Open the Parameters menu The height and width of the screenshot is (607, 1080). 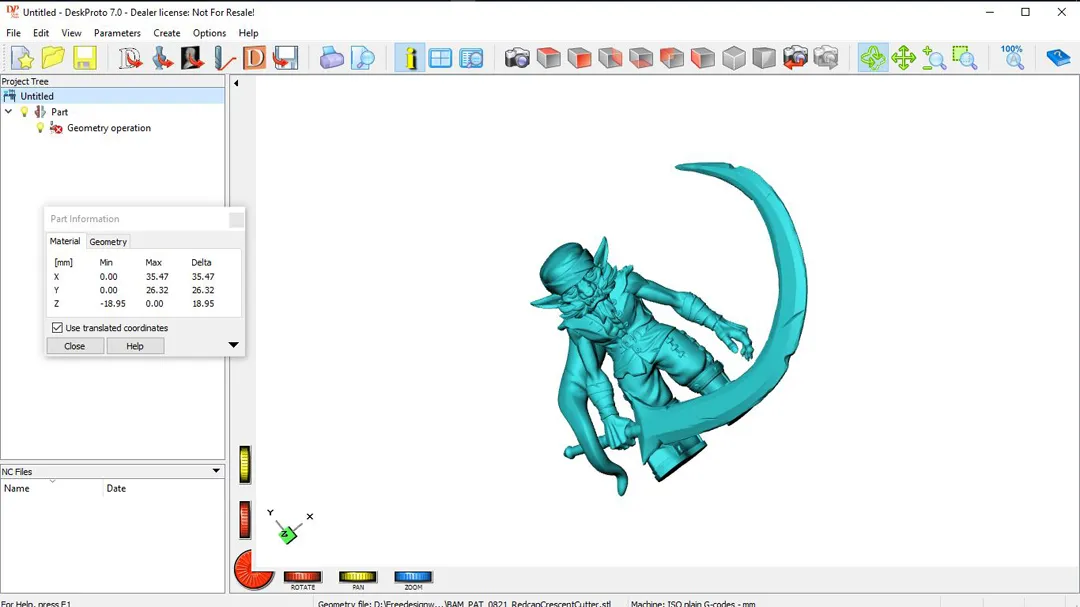[117, 33]
